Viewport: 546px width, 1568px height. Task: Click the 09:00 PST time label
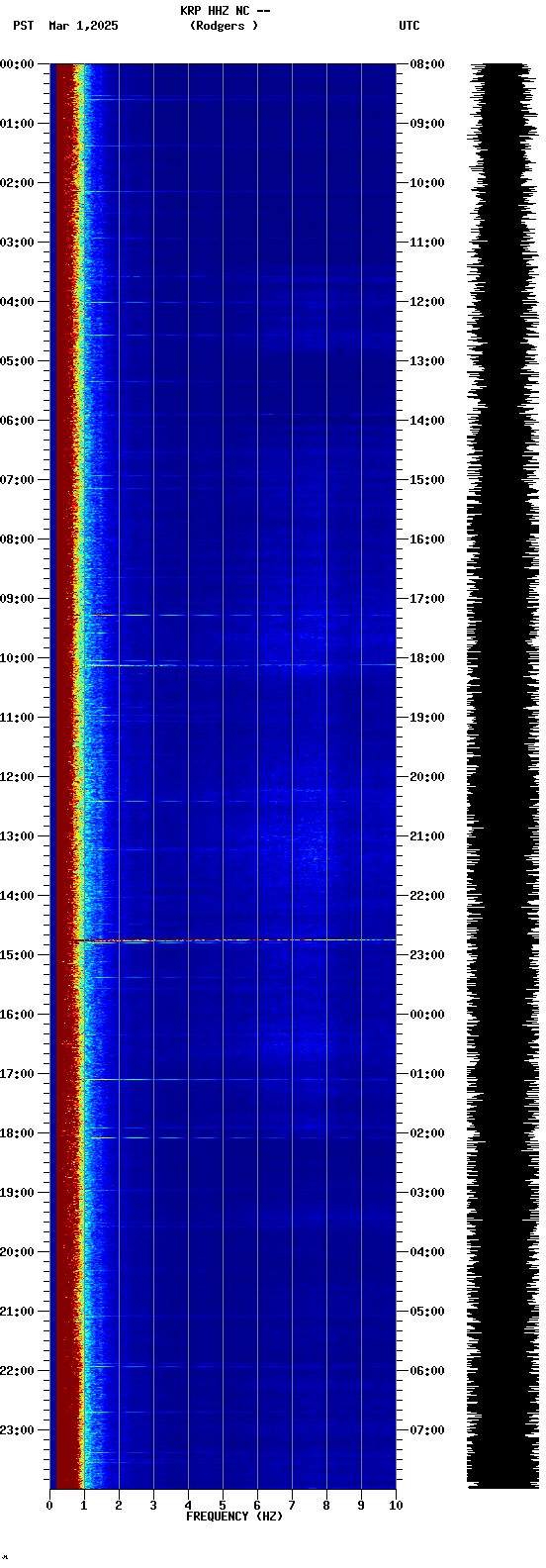point(18,599)
